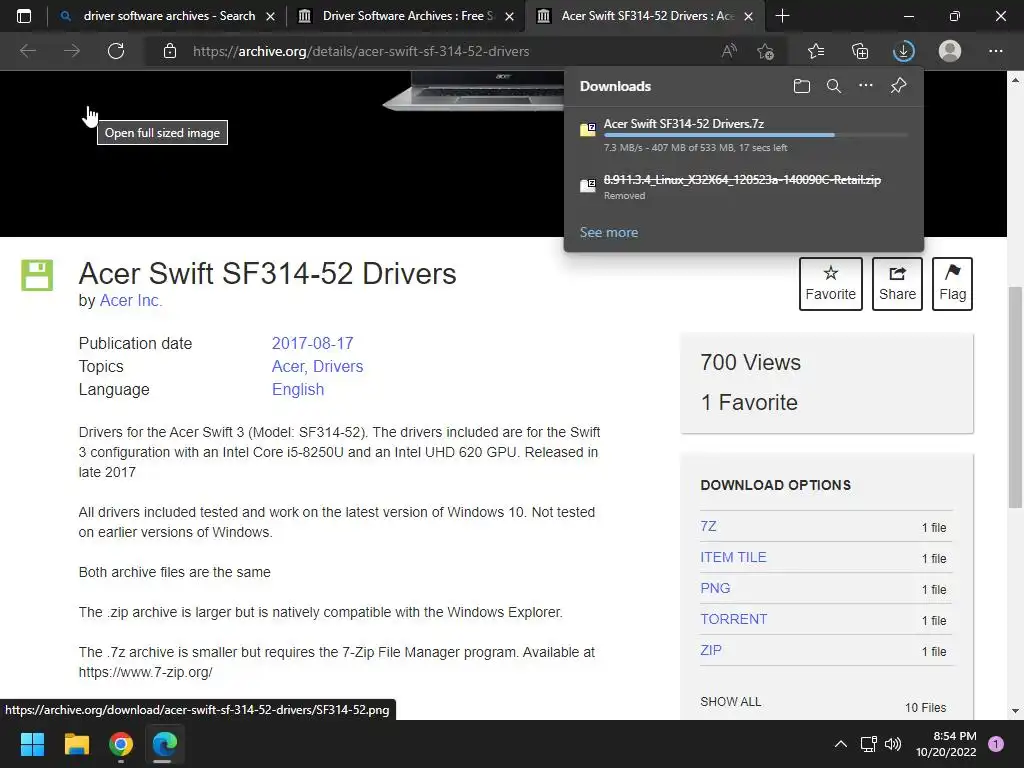Click the green software floppy icon
The image size is (1024, 768).
(x=37, y=275)
